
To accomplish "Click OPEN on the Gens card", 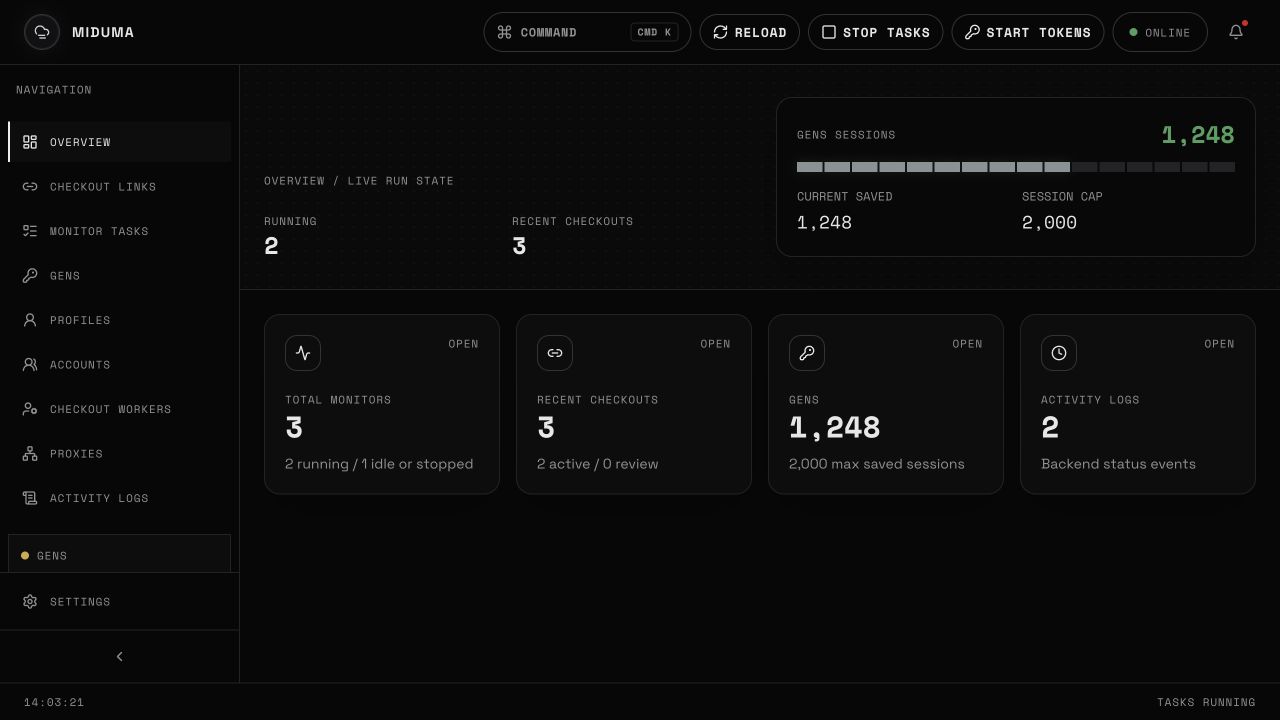I will coord(968,344).
